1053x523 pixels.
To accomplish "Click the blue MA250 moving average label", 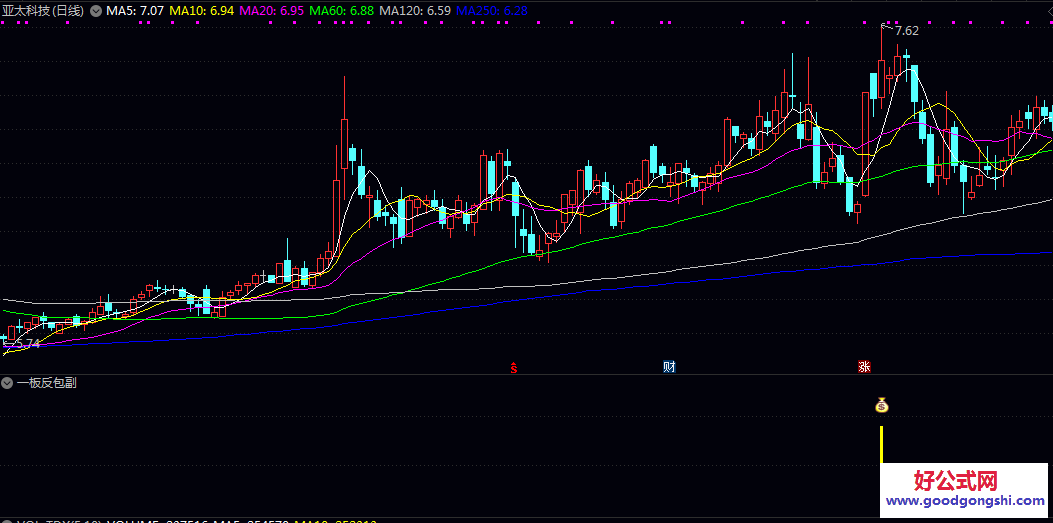I will 492,11.
